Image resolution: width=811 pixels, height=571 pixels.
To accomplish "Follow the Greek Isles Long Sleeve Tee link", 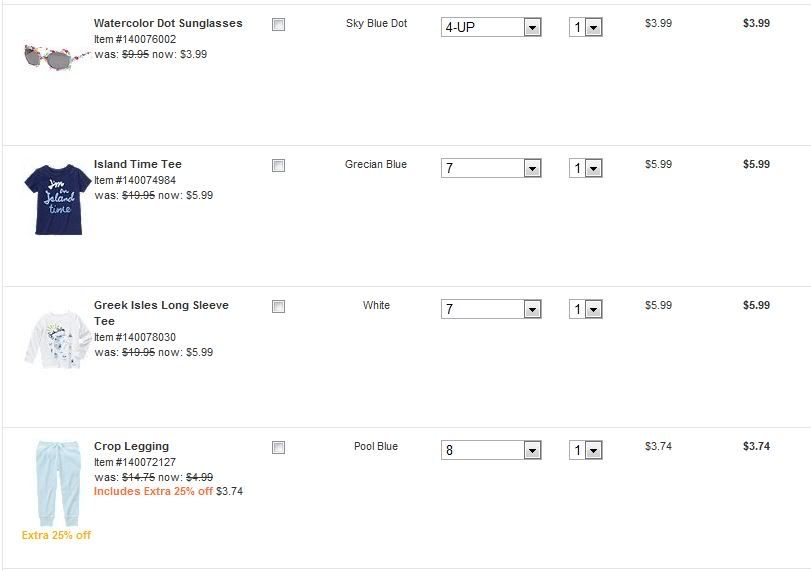I will tap(161, 306).
